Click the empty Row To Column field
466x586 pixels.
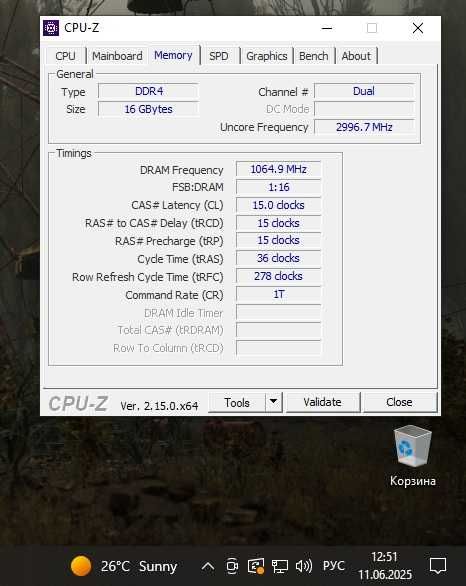[x=278, y=348]
